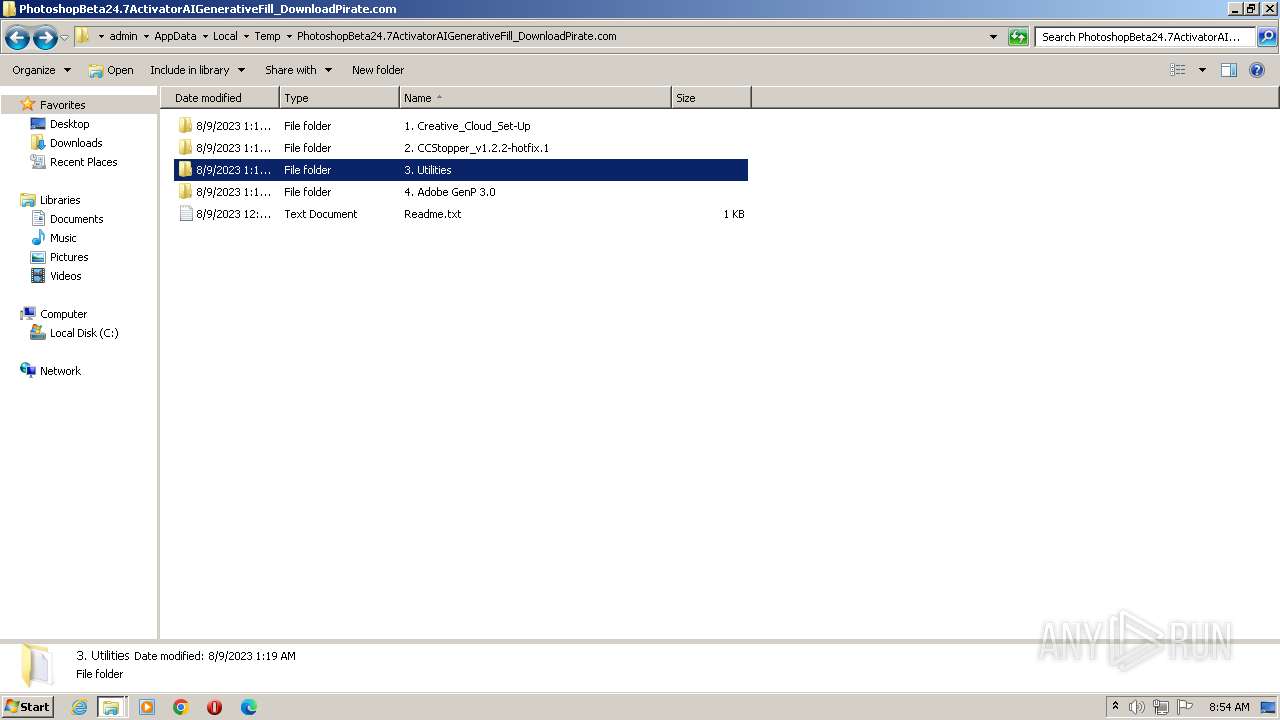Viewport: 1280px width, 720px height.
Task: Open the More view options dropdown arrow
Action: click(x=1202, y=70)
